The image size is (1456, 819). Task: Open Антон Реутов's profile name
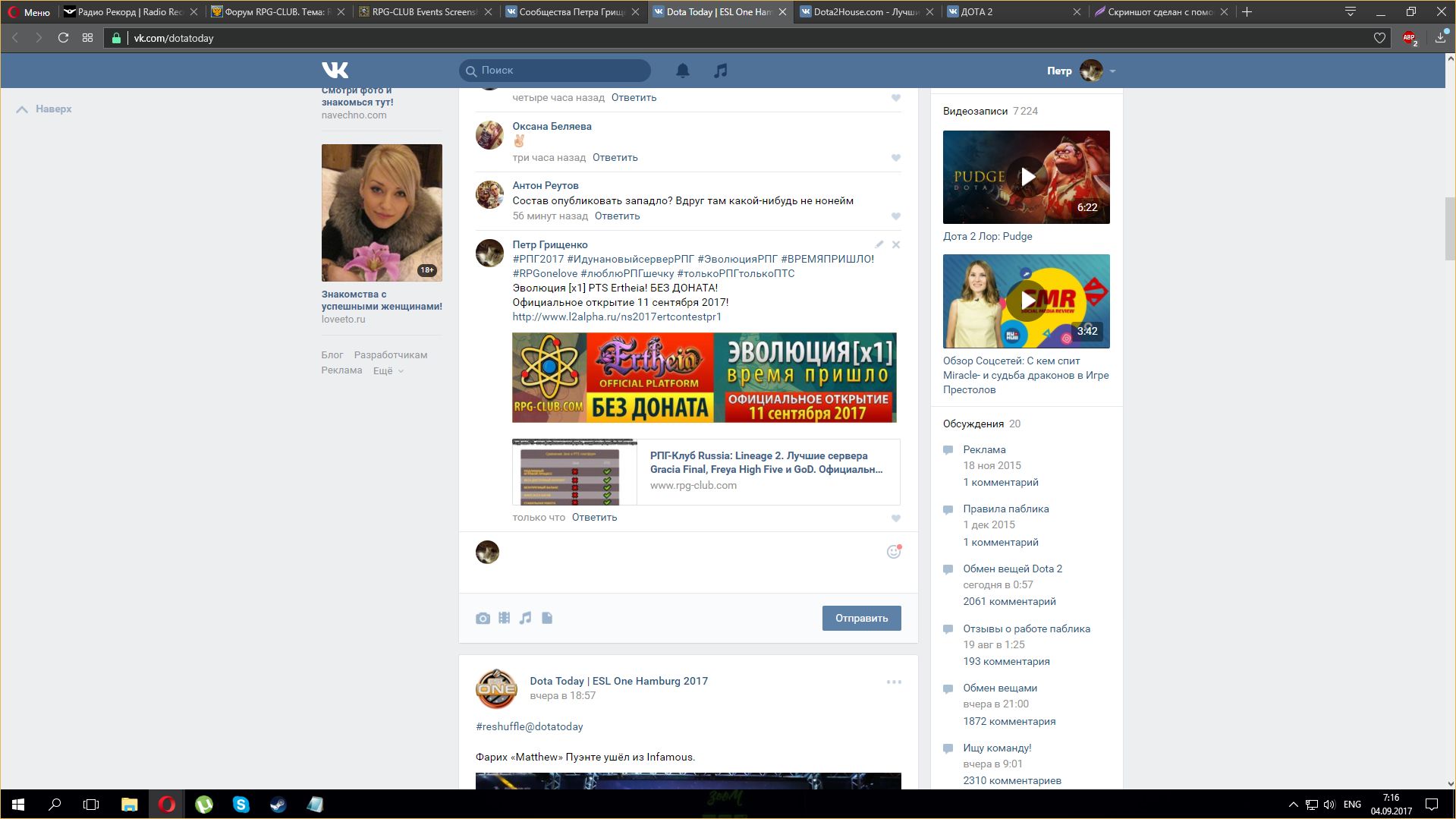[546, 185]
